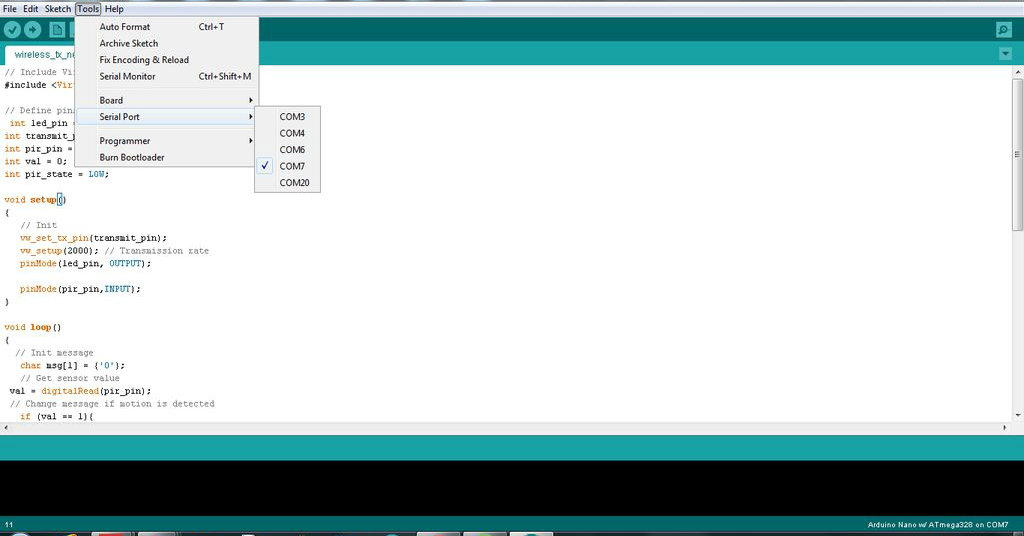
Task: Select COM6 serial port
Action: coord(287,150)
